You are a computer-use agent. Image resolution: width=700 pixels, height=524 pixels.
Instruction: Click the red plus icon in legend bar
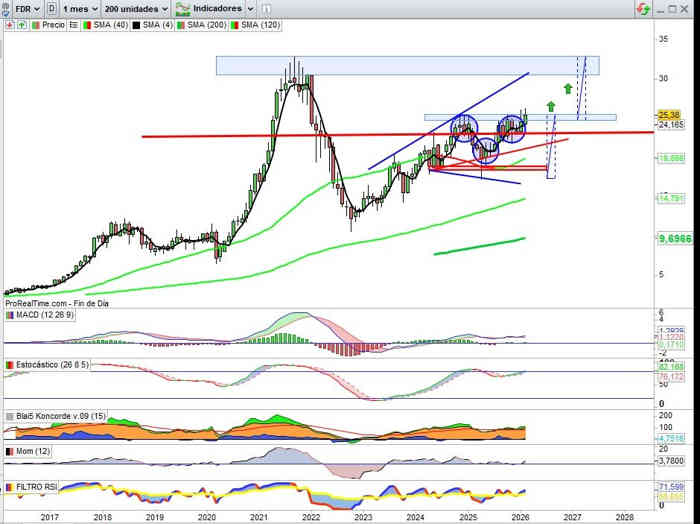tap(9, 24)
